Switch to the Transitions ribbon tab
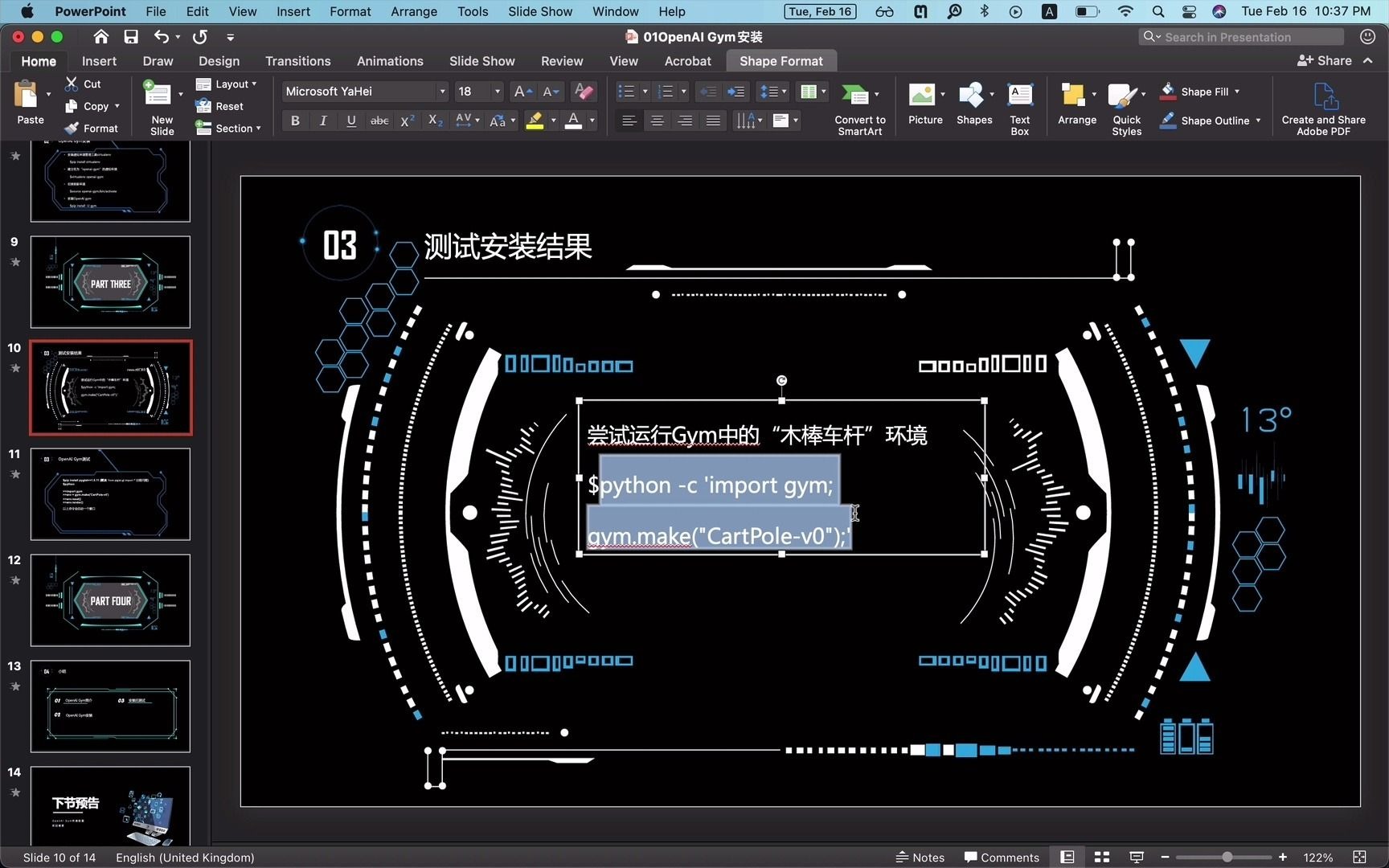 coord(297,60)
